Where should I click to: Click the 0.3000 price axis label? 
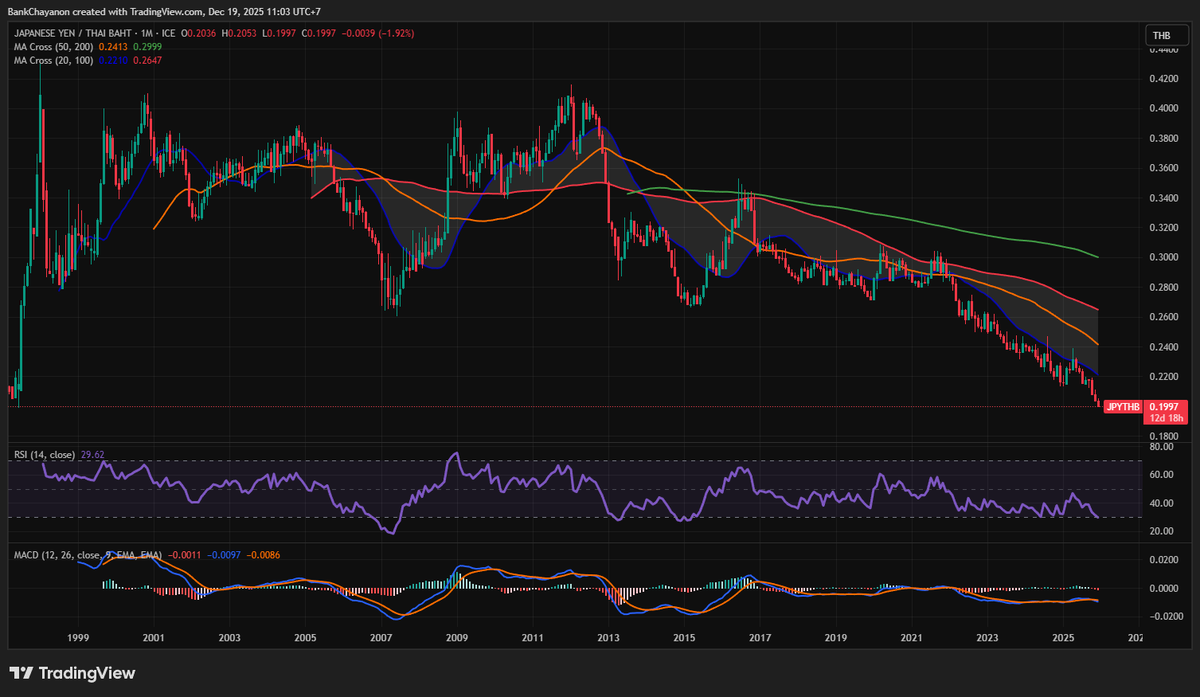coord(1162,257)
